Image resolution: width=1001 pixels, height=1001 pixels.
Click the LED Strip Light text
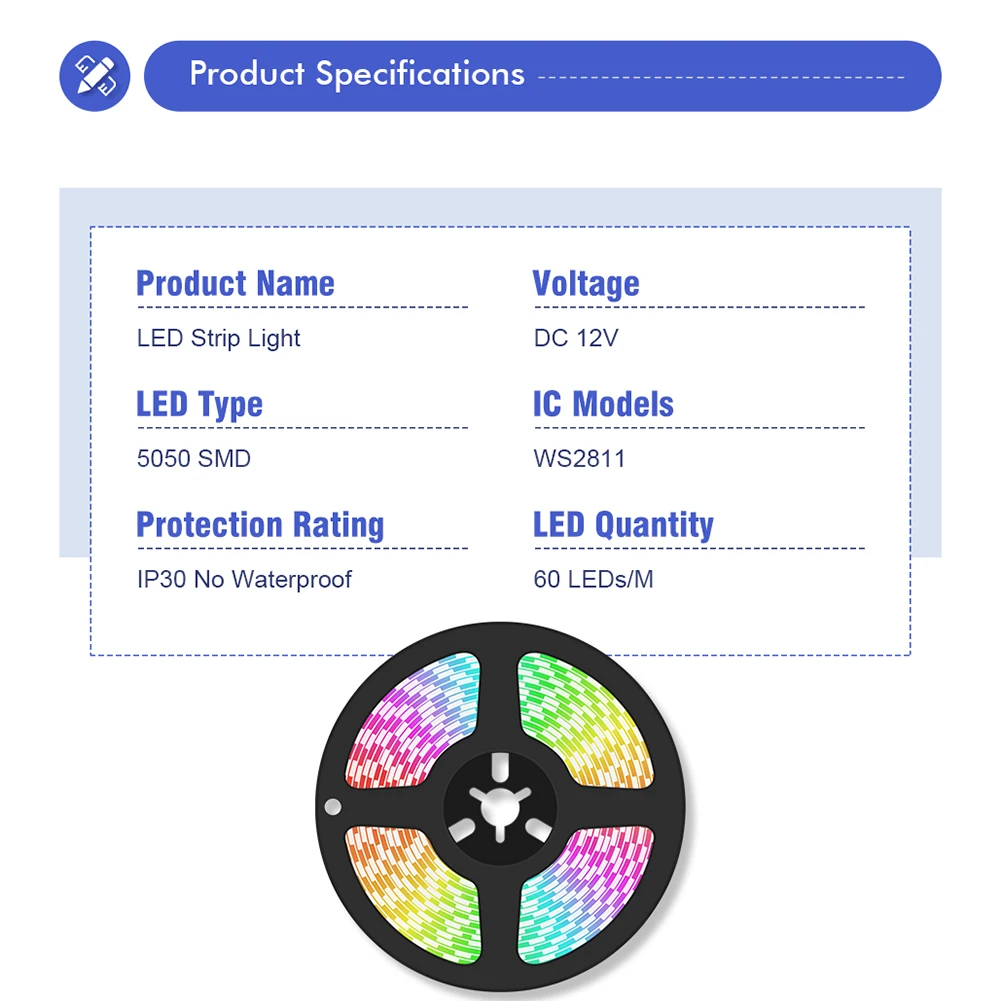[218, 338]
